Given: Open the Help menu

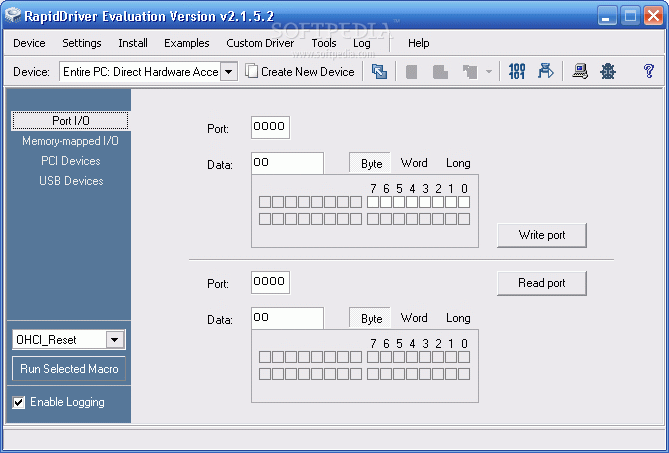Looking at the screenshot, I should (x=418, y=43).
